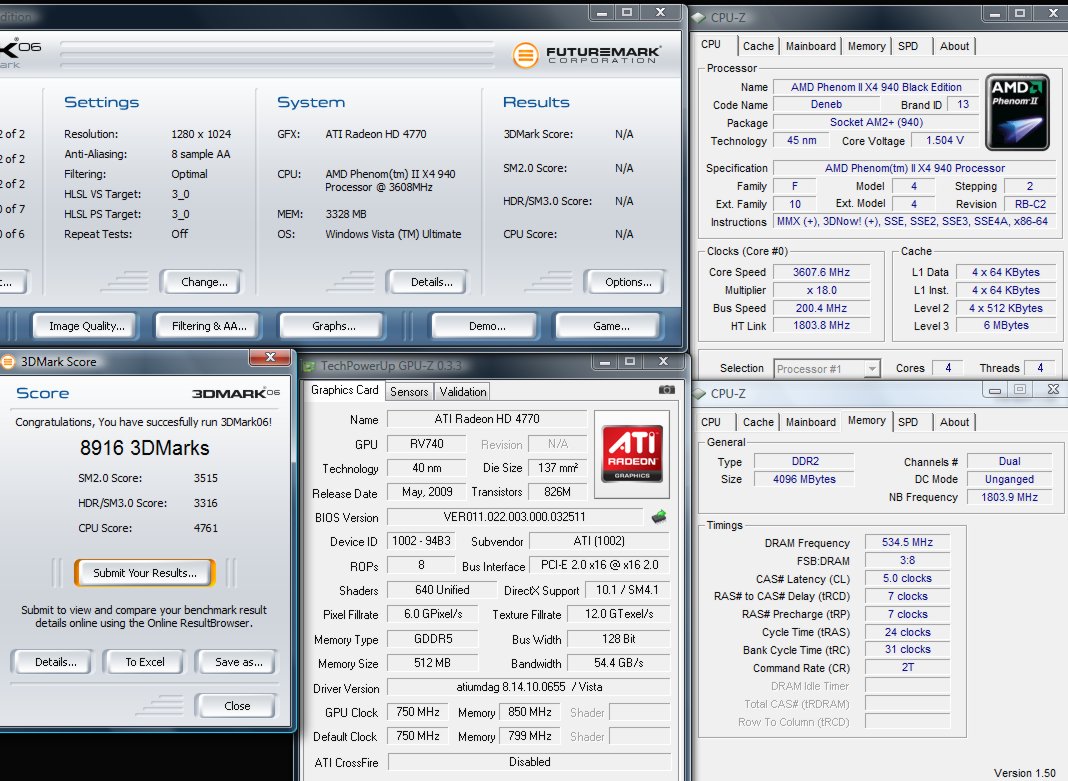The width and height of the screenshot is (1068, 781).
Task: Click the DRAM Frequency 534.5 MHz value
Action: (907, 543)
